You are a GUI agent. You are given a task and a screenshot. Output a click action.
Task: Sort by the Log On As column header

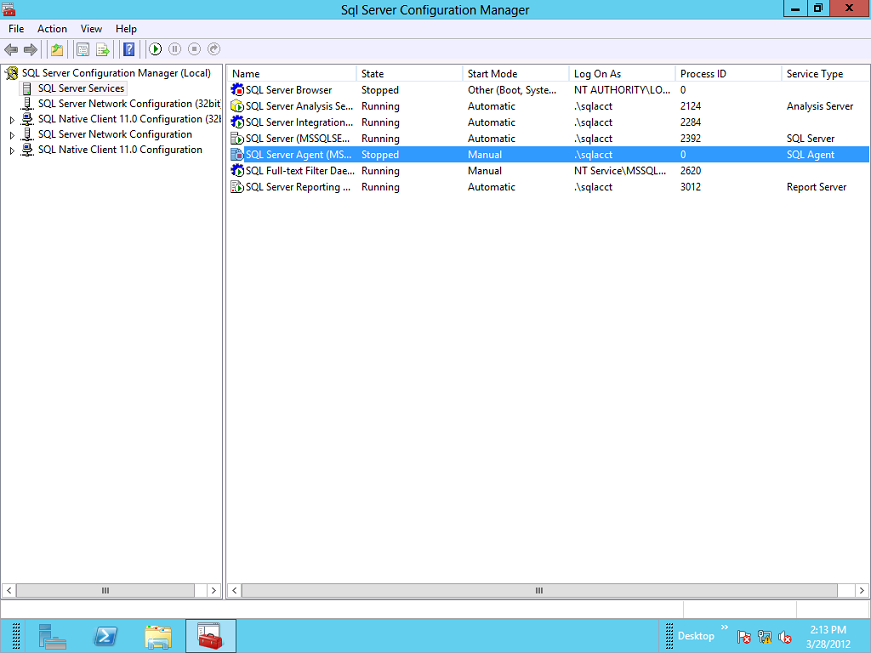click(x=622, y=74)
